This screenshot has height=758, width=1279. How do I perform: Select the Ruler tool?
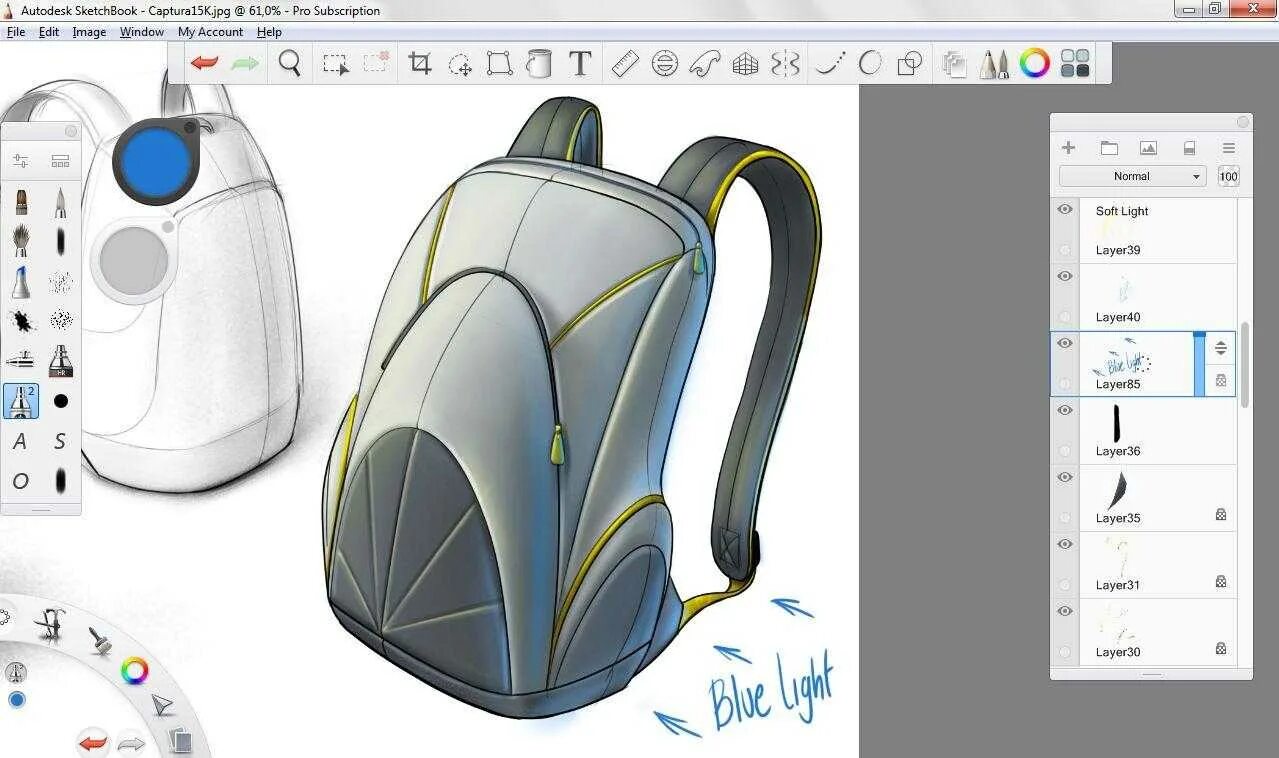click(625, 64)
